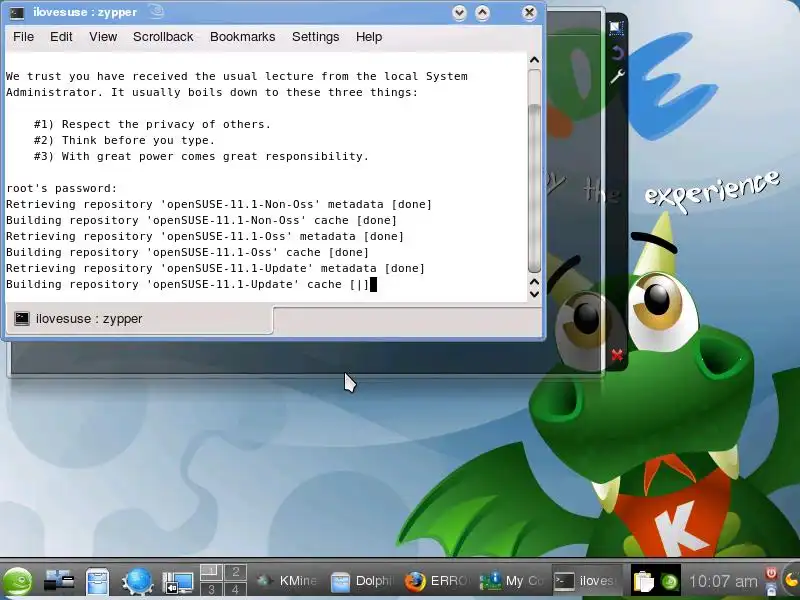The height and width of the screenshot is (600, 800).
Task: Click the 'root's password:' line in the terminal
Action: (62, 188)
